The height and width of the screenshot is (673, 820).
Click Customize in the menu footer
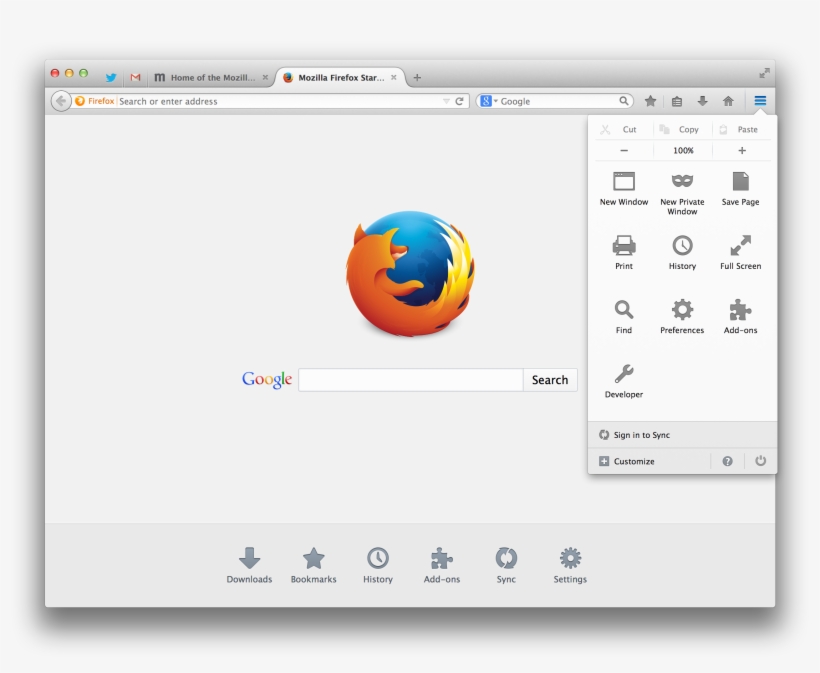pos(634,461)
